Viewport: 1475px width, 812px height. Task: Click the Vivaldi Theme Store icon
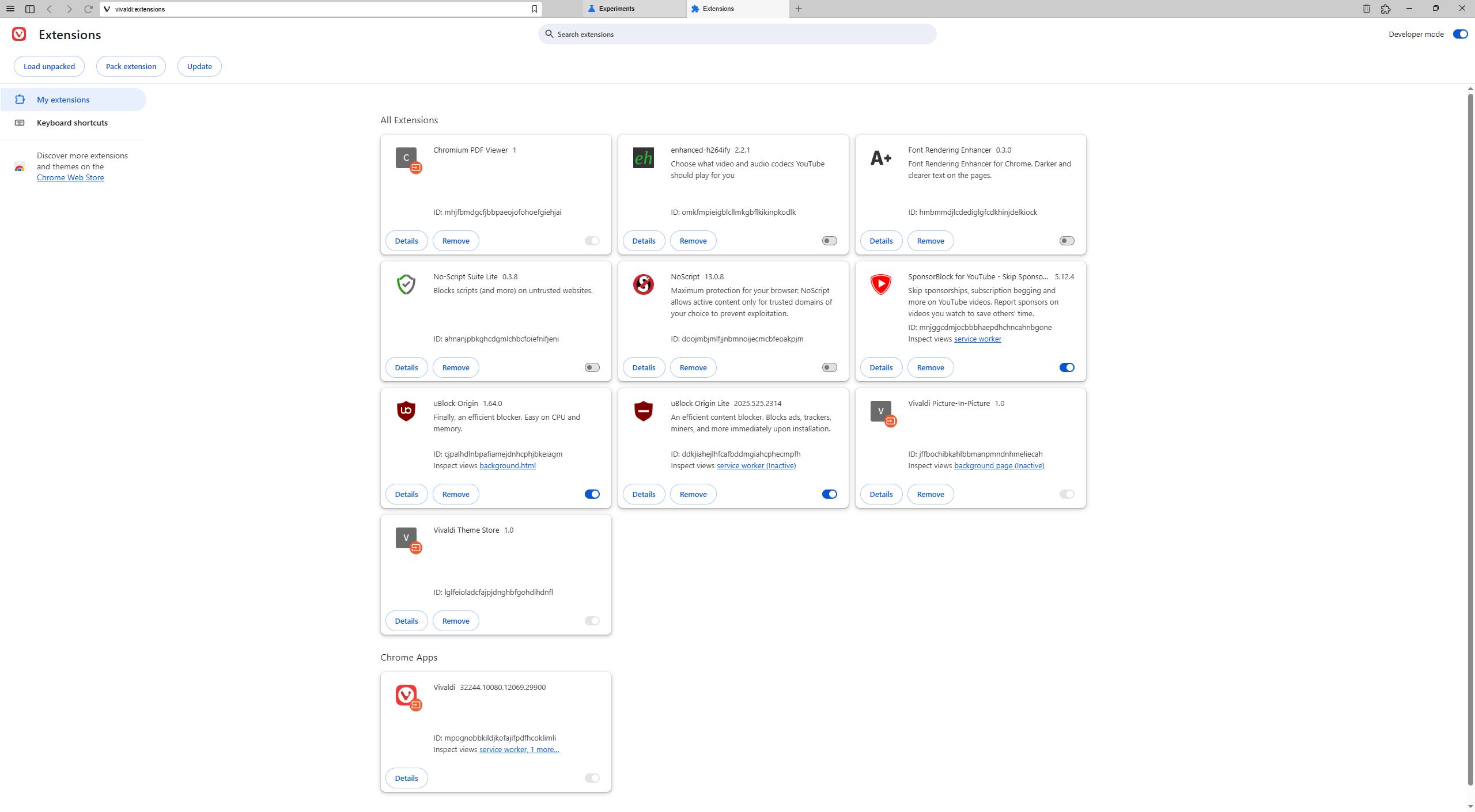[x=406, y=537]
